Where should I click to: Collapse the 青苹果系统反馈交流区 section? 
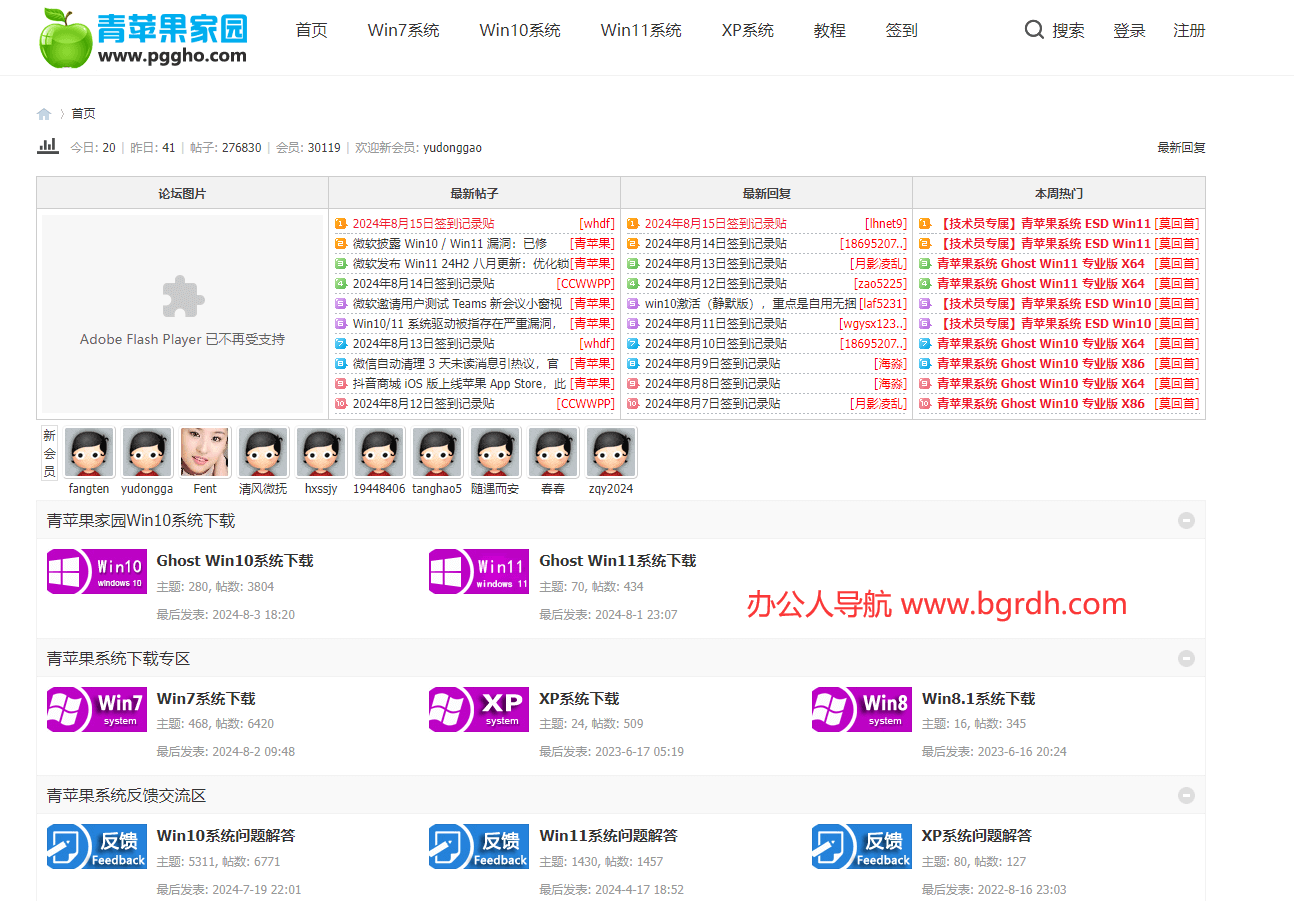click(x=1186, y=796)
